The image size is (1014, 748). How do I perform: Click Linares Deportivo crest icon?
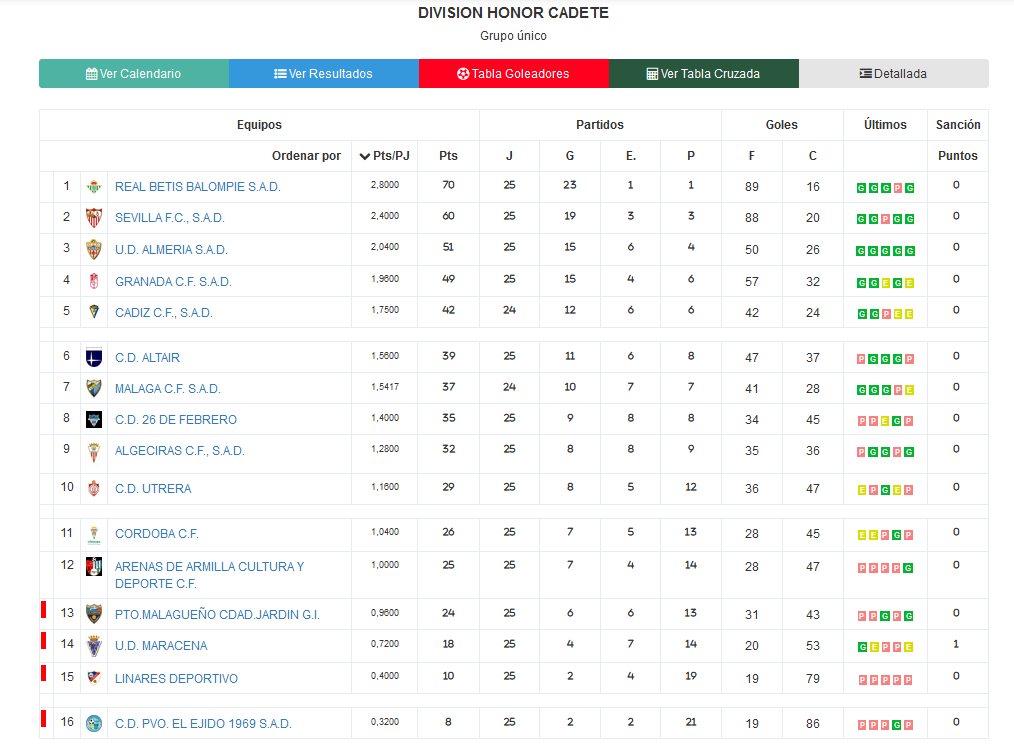tap(94, 678)
